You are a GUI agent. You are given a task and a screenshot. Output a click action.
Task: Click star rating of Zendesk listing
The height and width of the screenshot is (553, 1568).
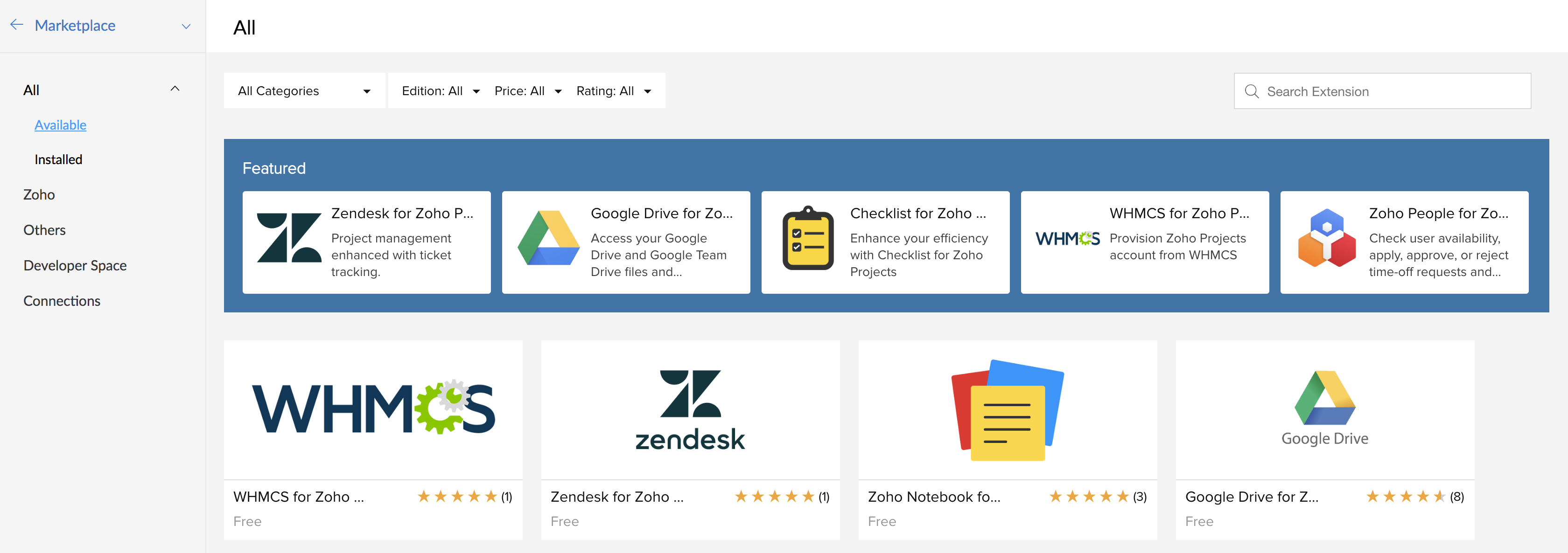(x=774, y=497)
